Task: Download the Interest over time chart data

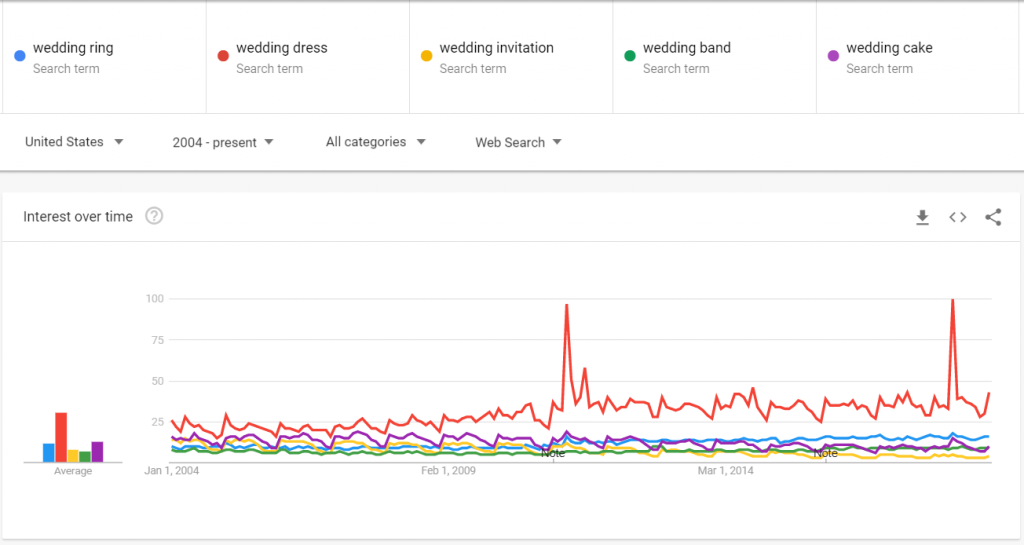Action: (923, 217)
